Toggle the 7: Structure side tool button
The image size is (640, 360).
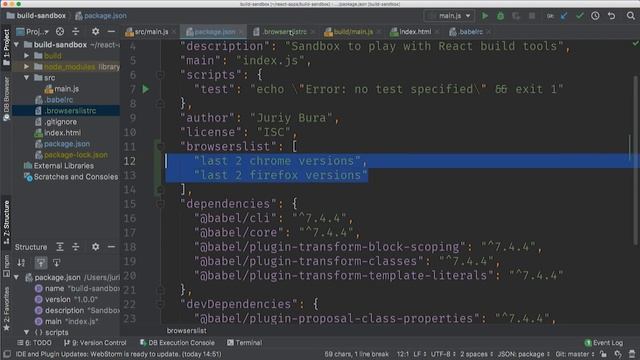pyautogui.click(x=6, y=222)
